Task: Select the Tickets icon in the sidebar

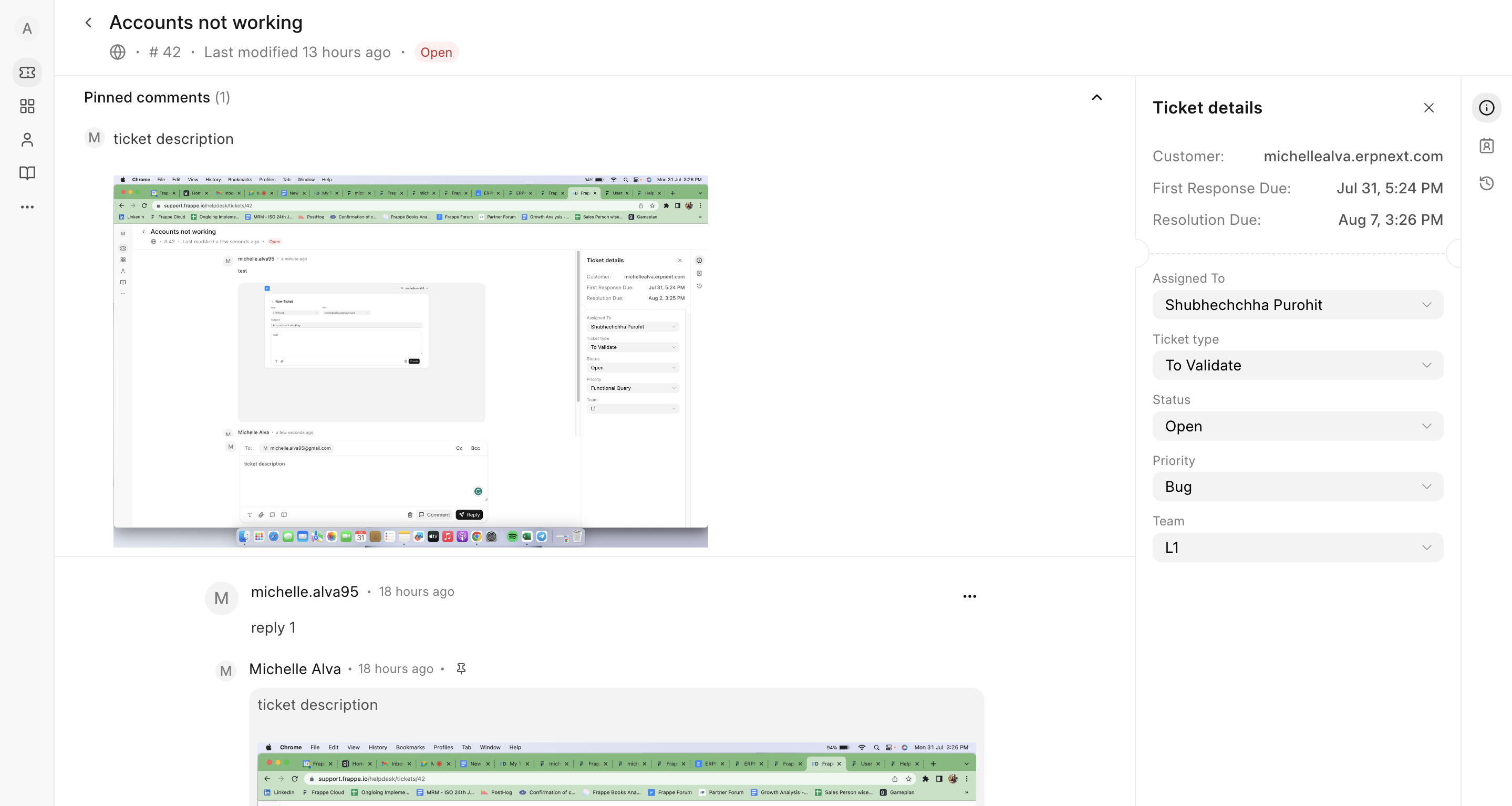Action: (28, 72)
